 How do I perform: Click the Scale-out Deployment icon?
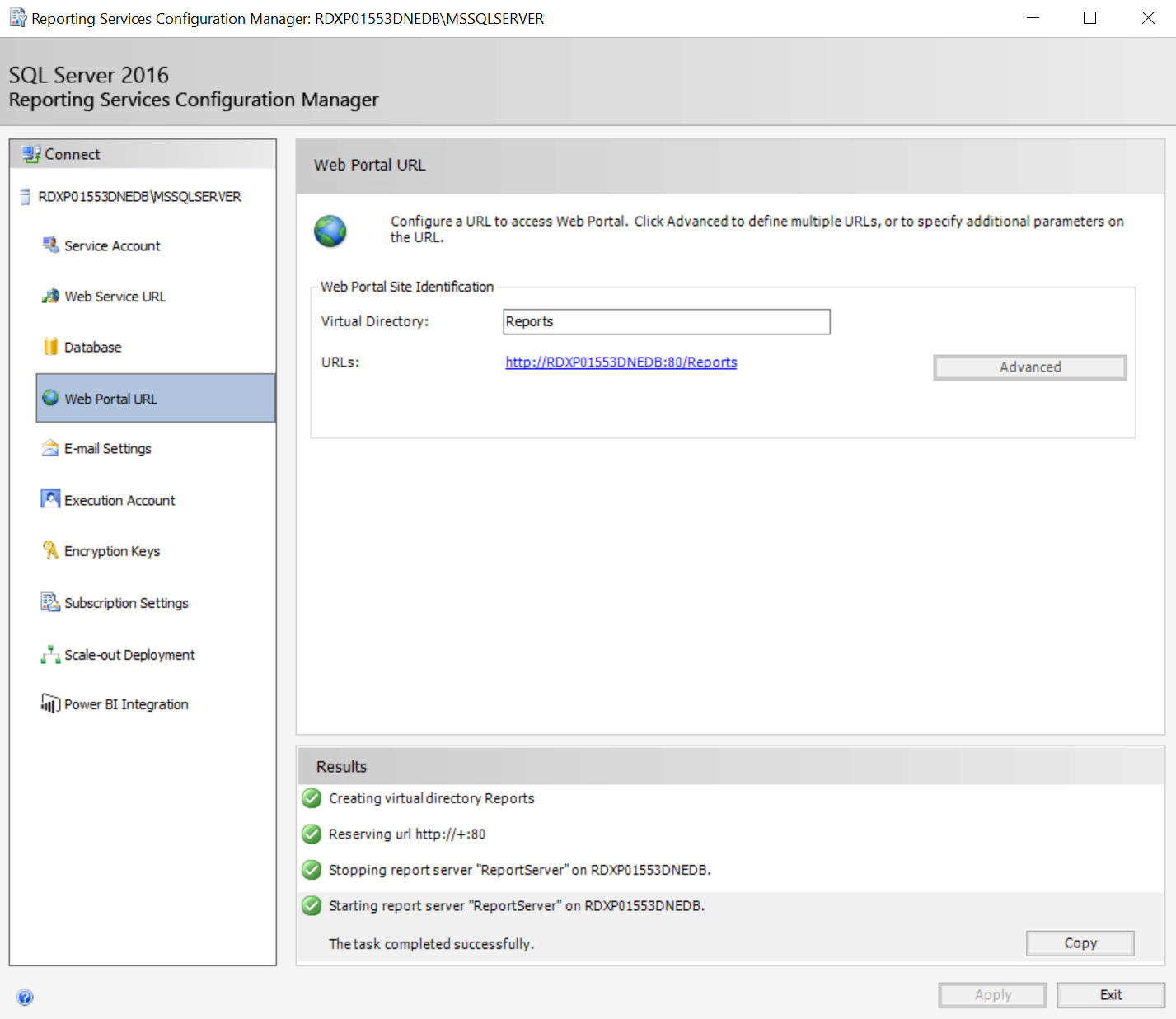coord(50,654)
